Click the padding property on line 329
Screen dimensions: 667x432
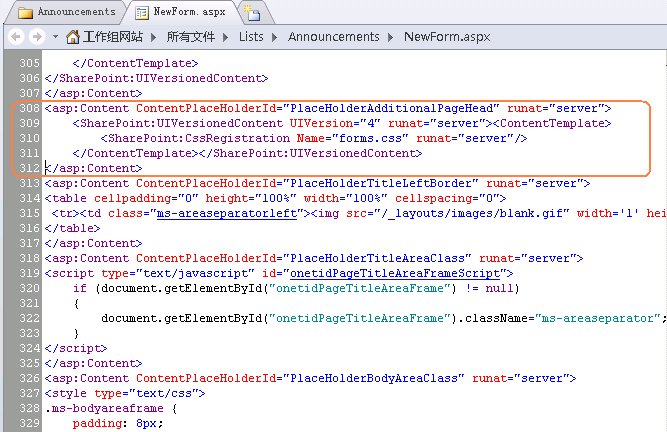coord(97,423)
